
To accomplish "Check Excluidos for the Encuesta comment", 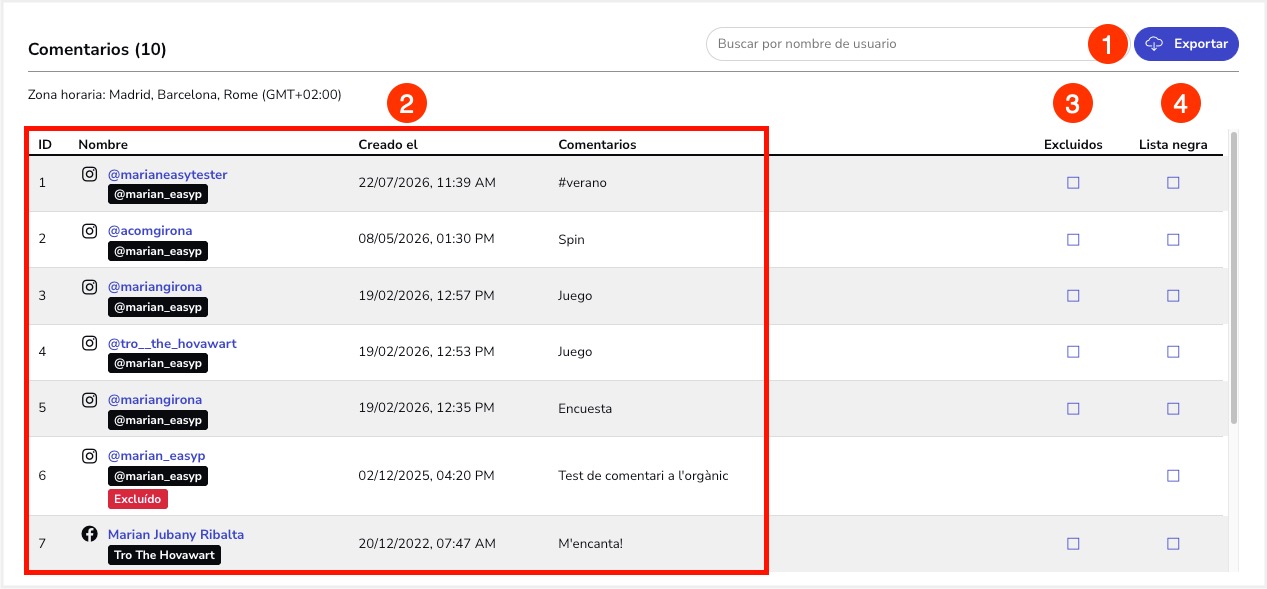I will pos(1073,409).
